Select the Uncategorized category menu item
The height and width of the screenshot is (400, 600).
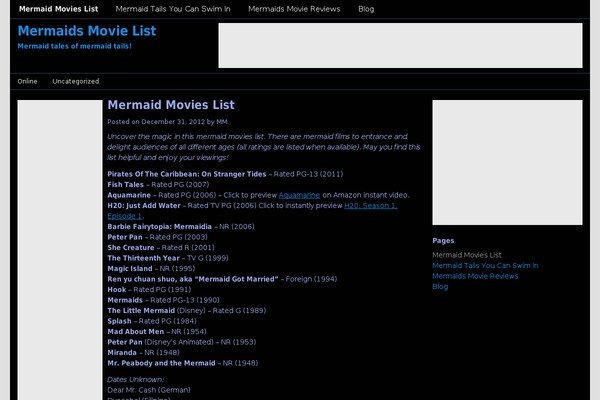coord(76,81)
